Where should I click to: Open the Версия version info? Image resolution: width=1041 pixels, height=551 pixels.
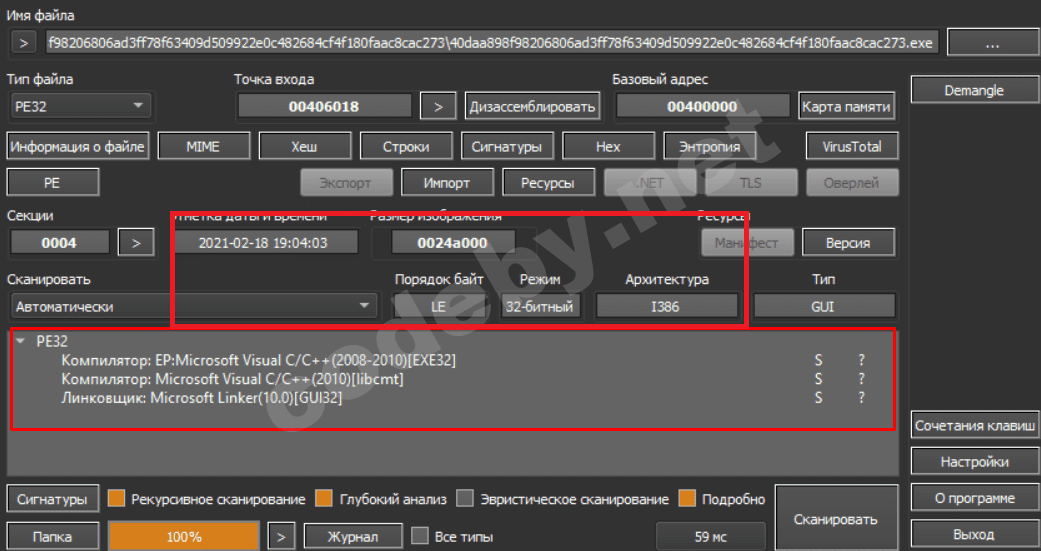848,242
